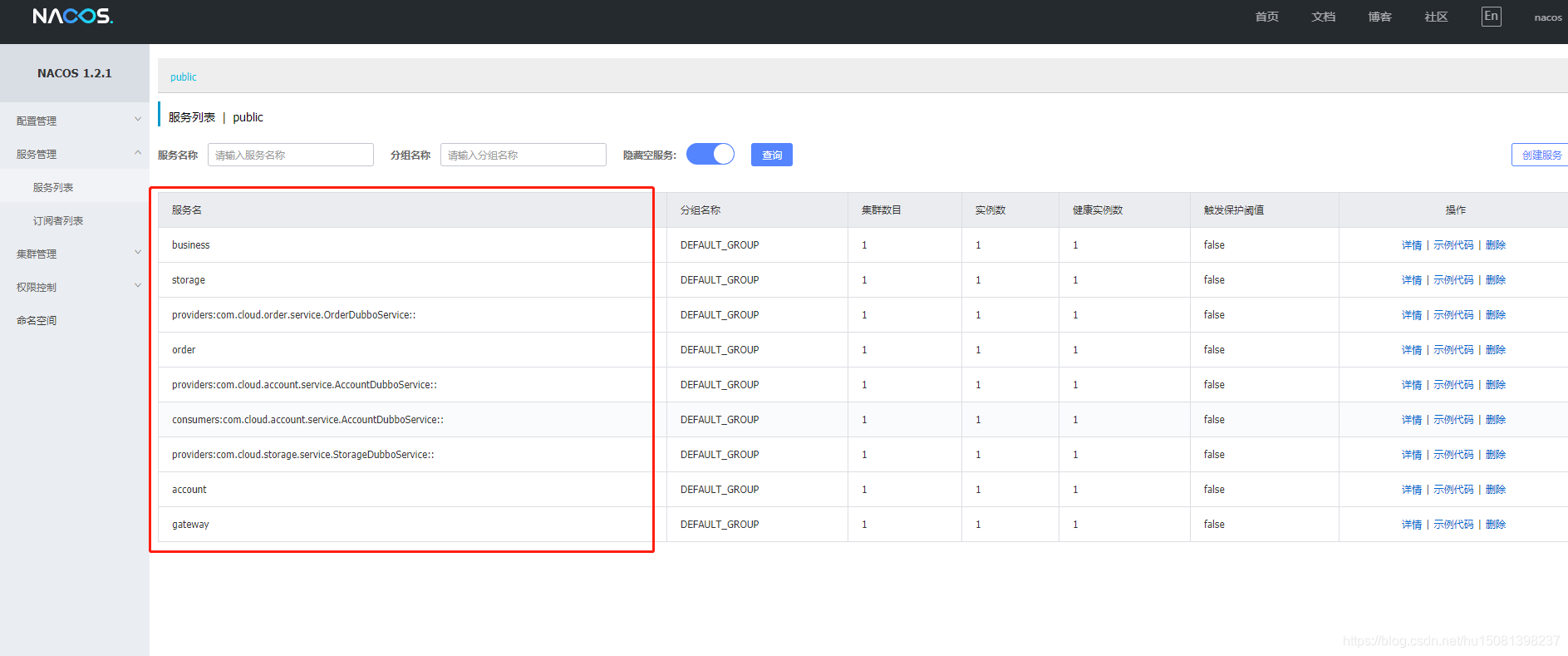
Task: Click 删除 for account service
Action: click(x=1496, y=490)
